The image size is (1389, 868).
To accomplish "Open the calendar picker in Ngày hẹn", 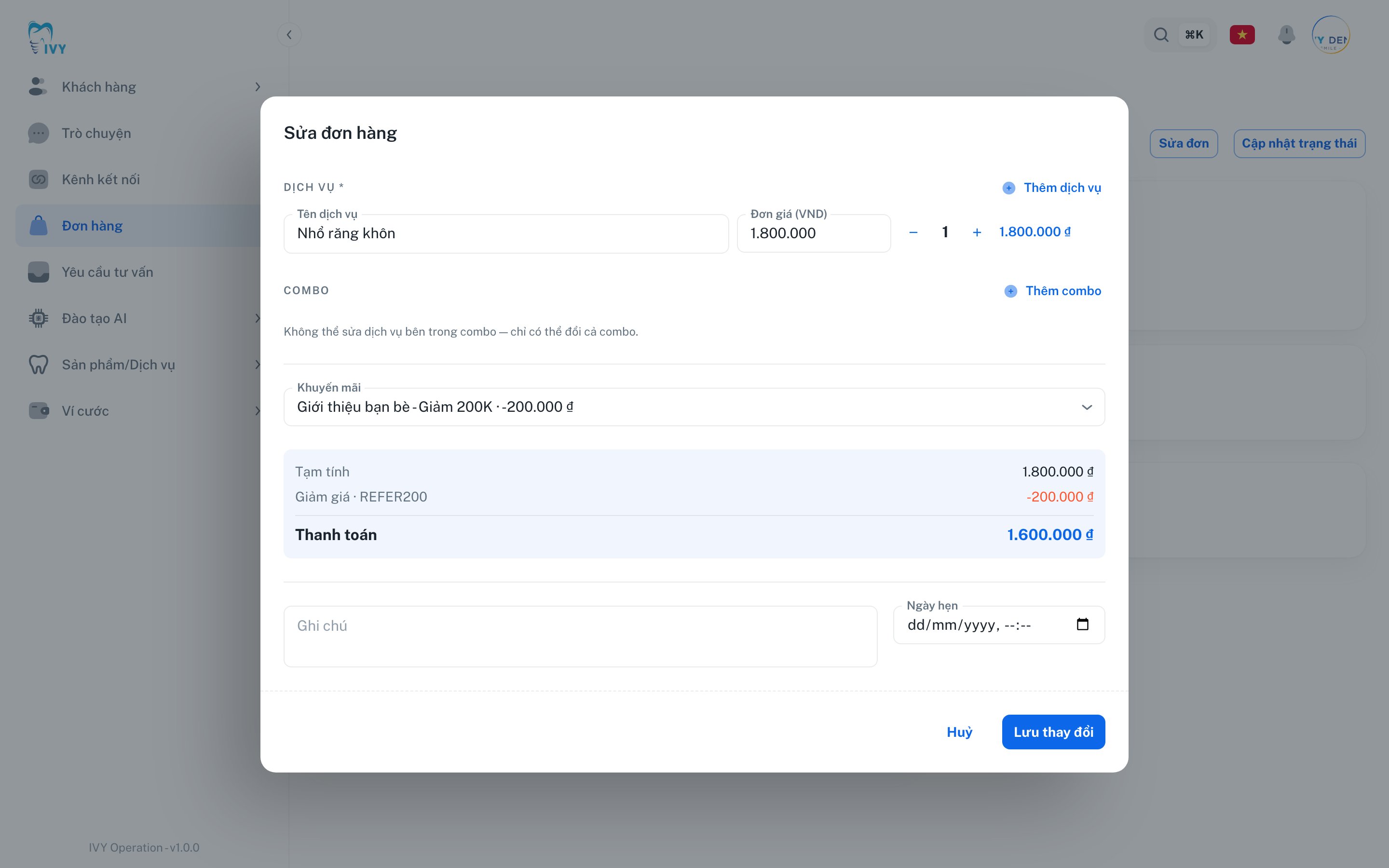I will [x=1082, y=624].
